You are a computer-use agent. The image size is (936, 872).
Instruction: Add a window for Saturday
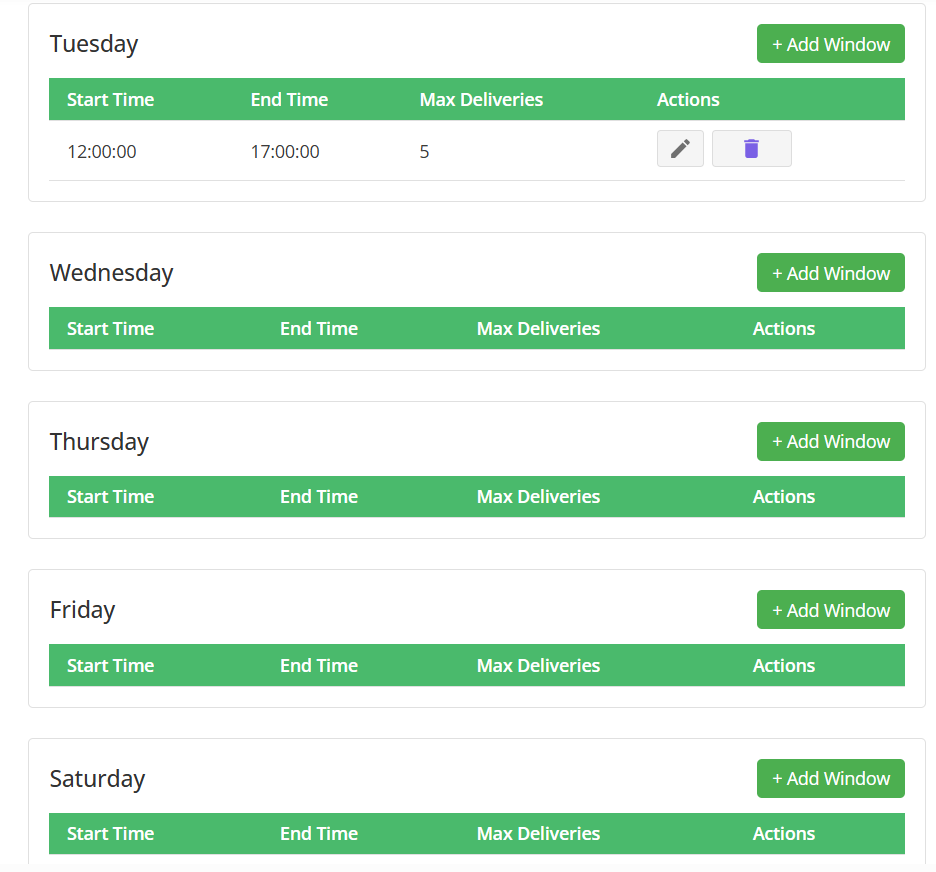point(830,778)
